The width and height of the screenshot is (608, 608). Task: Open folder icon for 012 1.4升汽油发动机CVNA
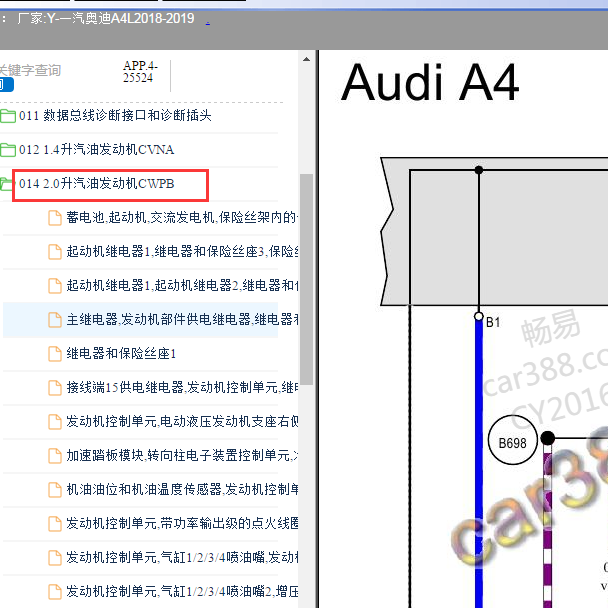pyautogui.click(x=7, y=150)
